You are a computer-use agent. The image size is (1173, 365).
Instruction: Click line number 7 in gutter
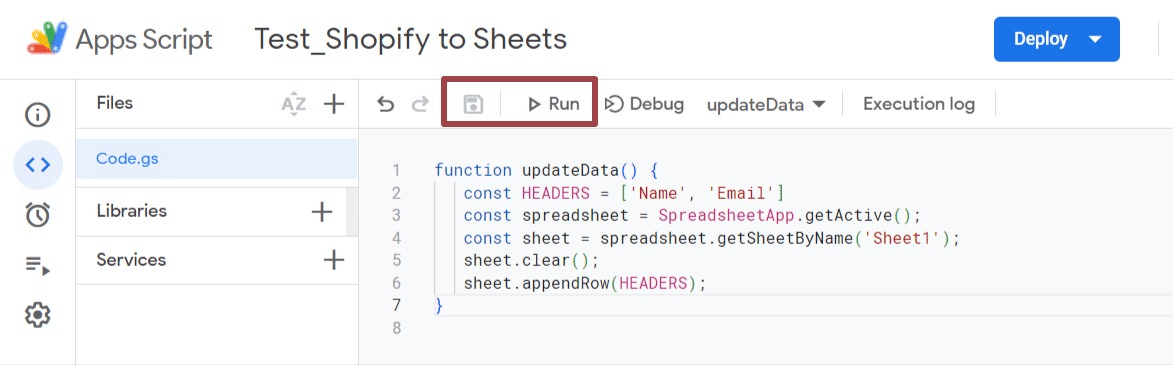(x=396, y=305)
